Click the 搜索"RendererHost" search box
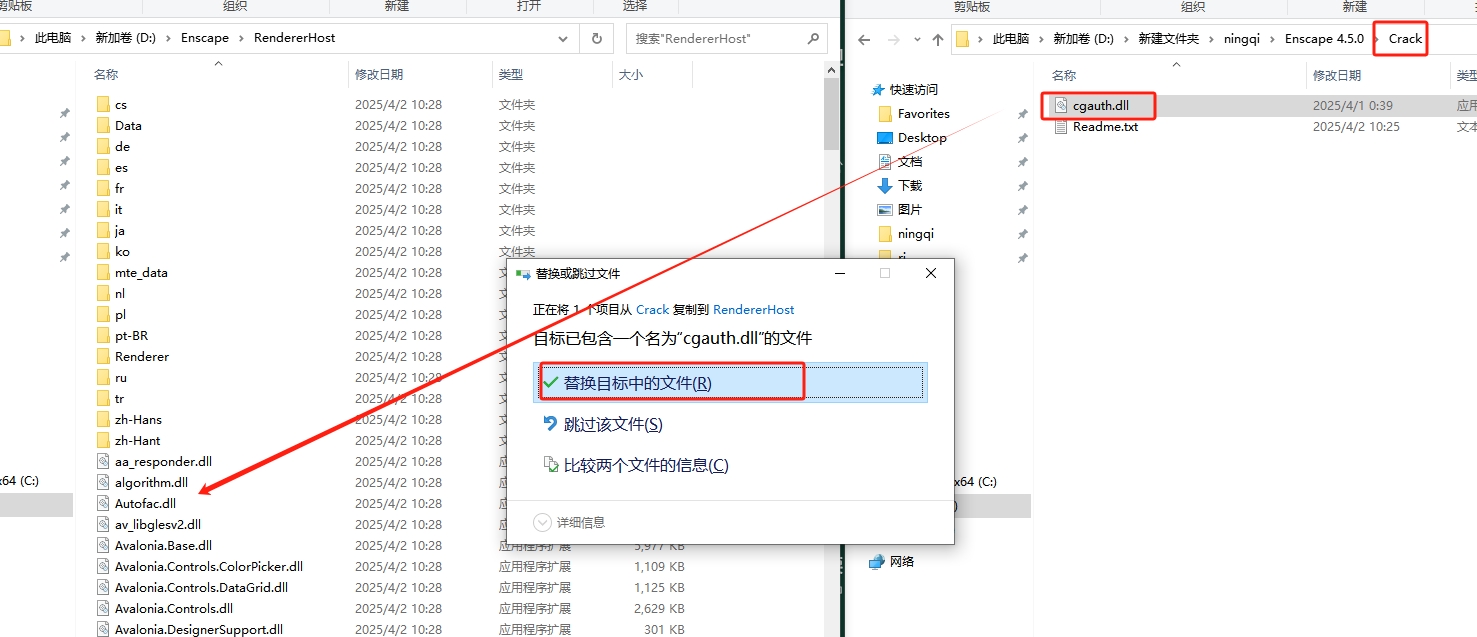Screen dimensions: 1477x637 coord(715,39)
